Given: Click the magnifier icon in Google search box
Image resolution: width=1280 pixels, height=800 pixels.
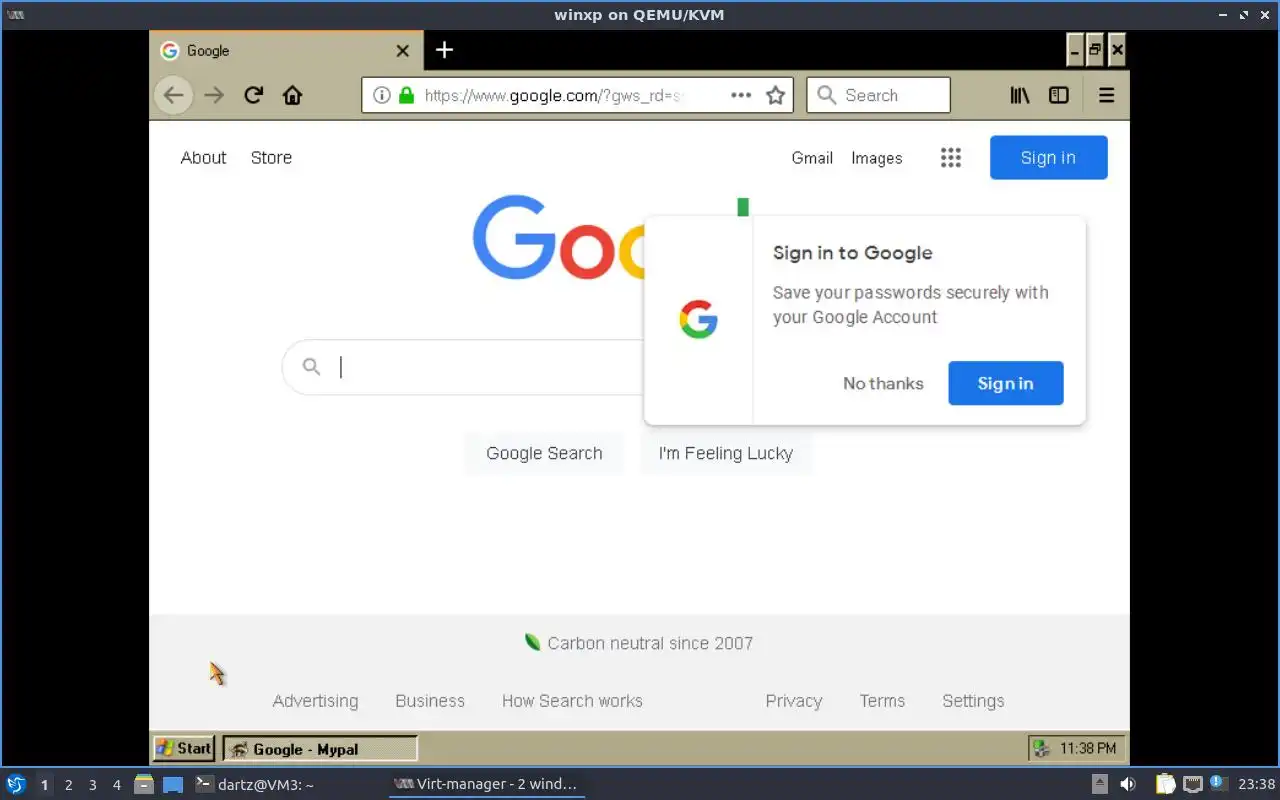Looking at the screenshot, I should coord(311,367).
